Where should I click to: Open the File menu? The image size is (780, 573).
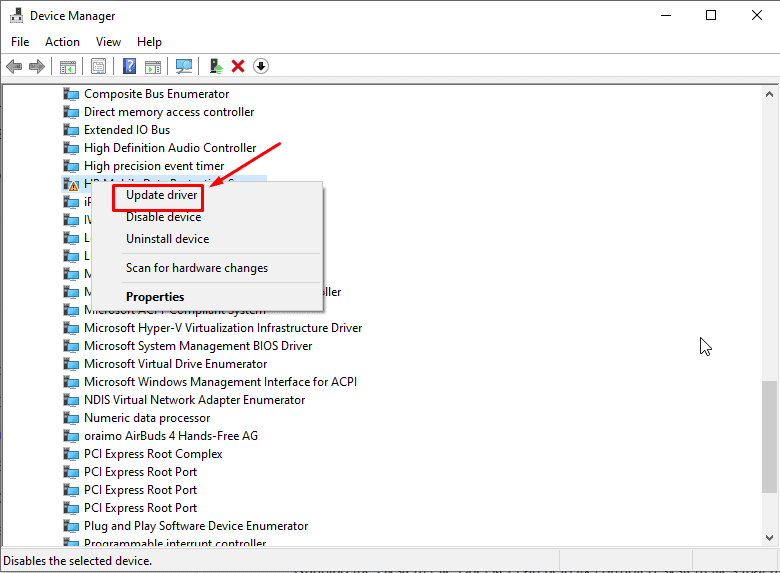point(20,42)
